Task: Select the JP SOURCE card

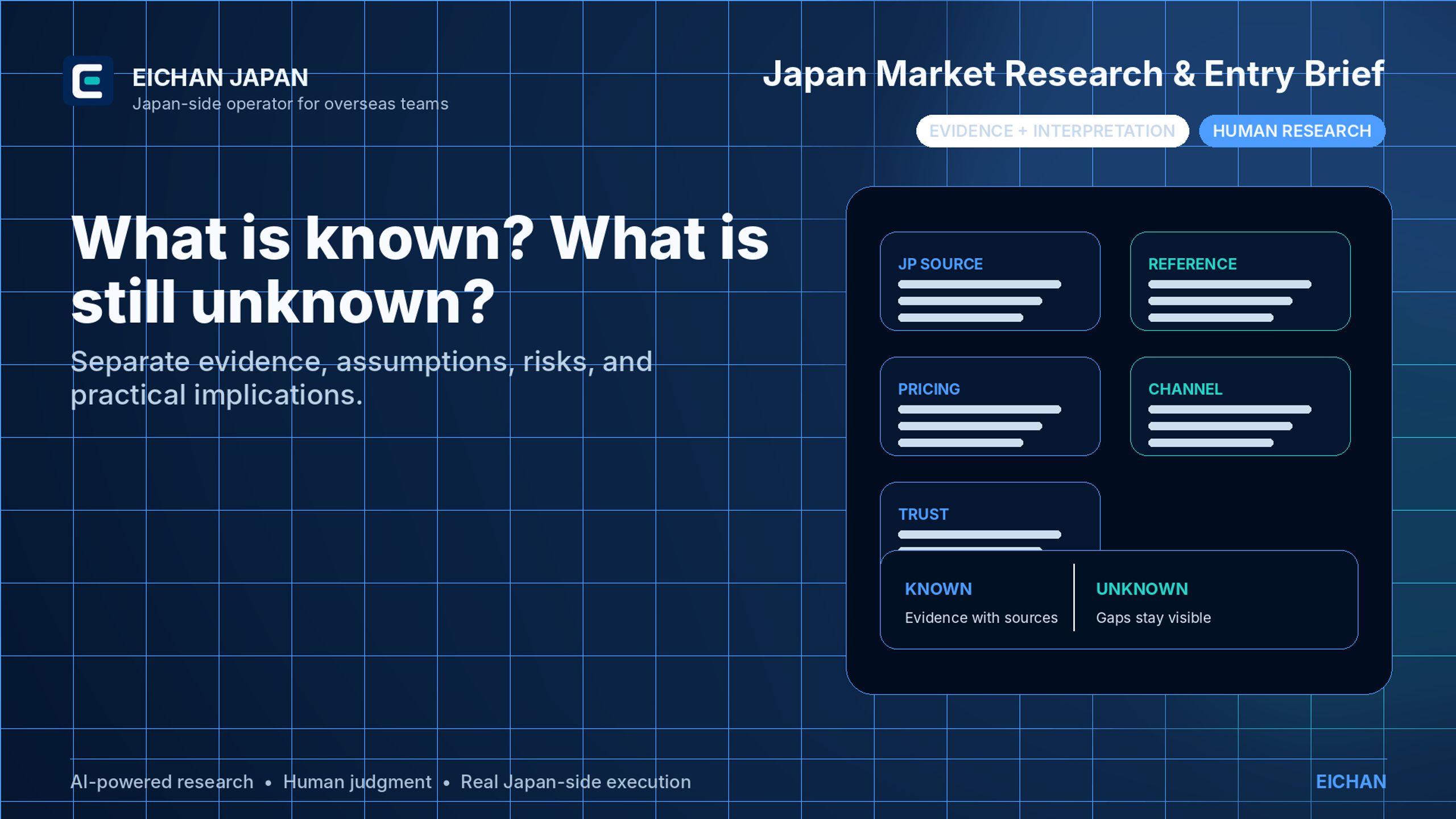Action: click(990, 281)
